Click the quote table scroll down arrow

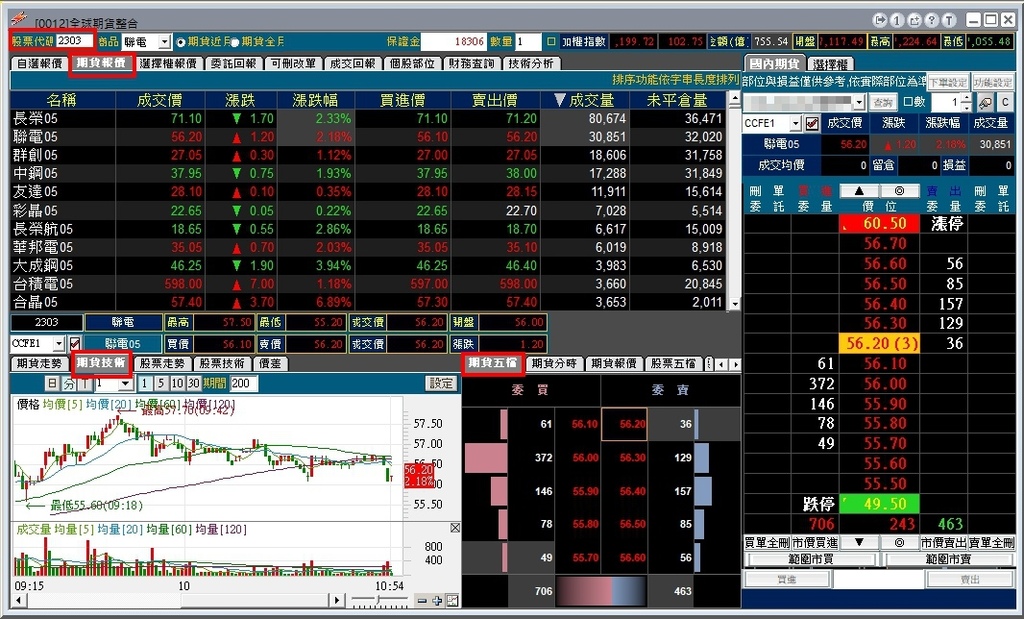(x=734, y=304)
